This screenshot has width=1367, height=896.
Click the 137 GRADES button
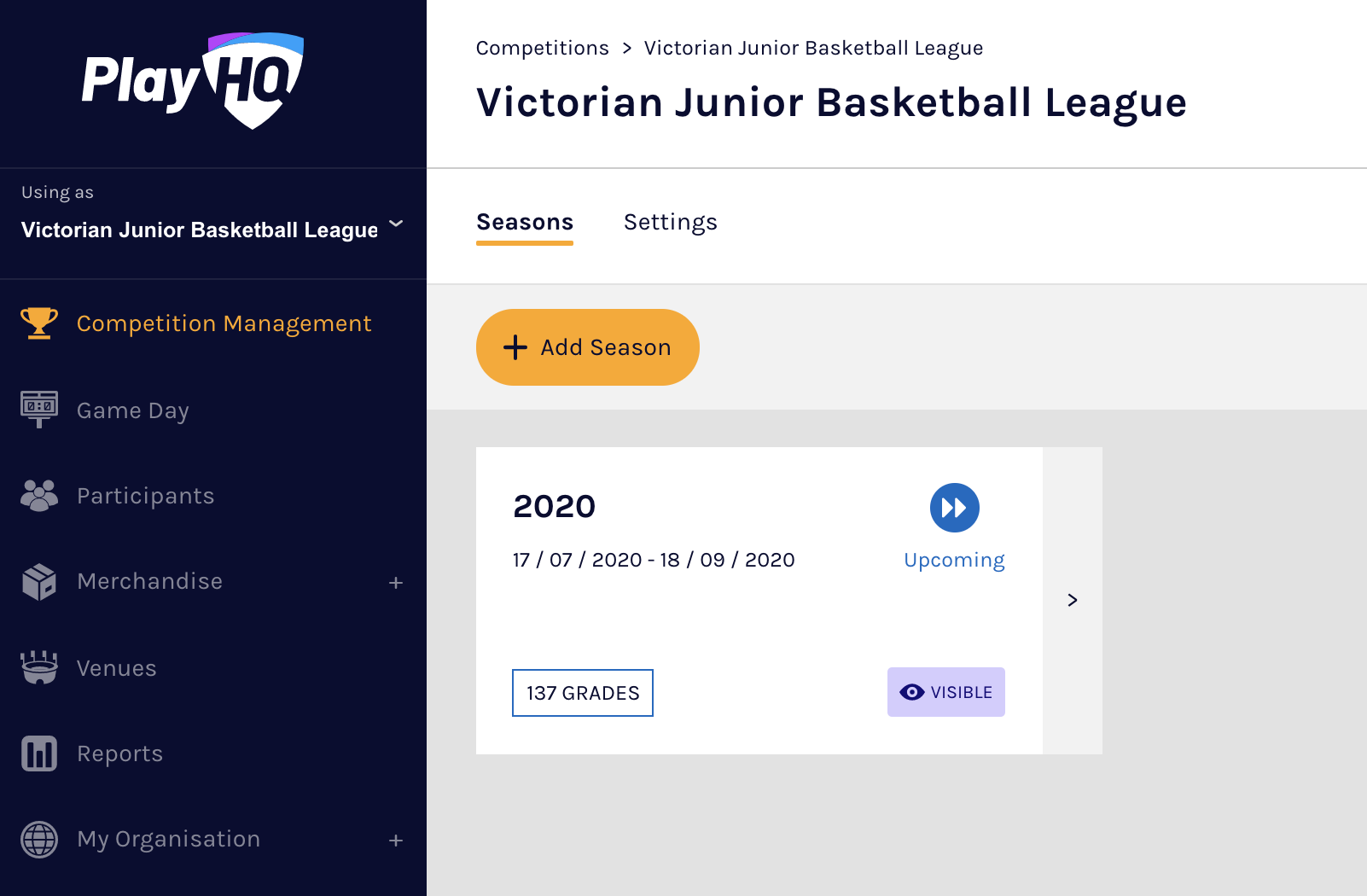pos(583,693)
